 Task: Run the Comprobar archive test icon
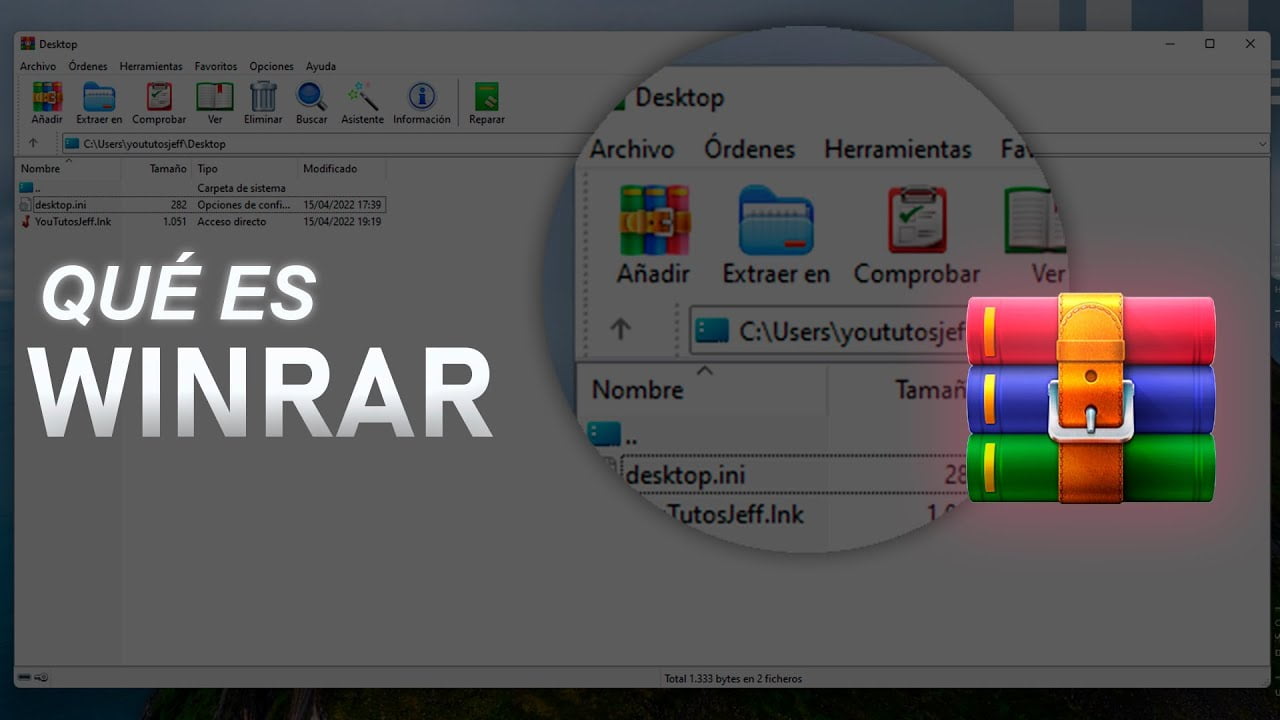[x=159, y=103]
